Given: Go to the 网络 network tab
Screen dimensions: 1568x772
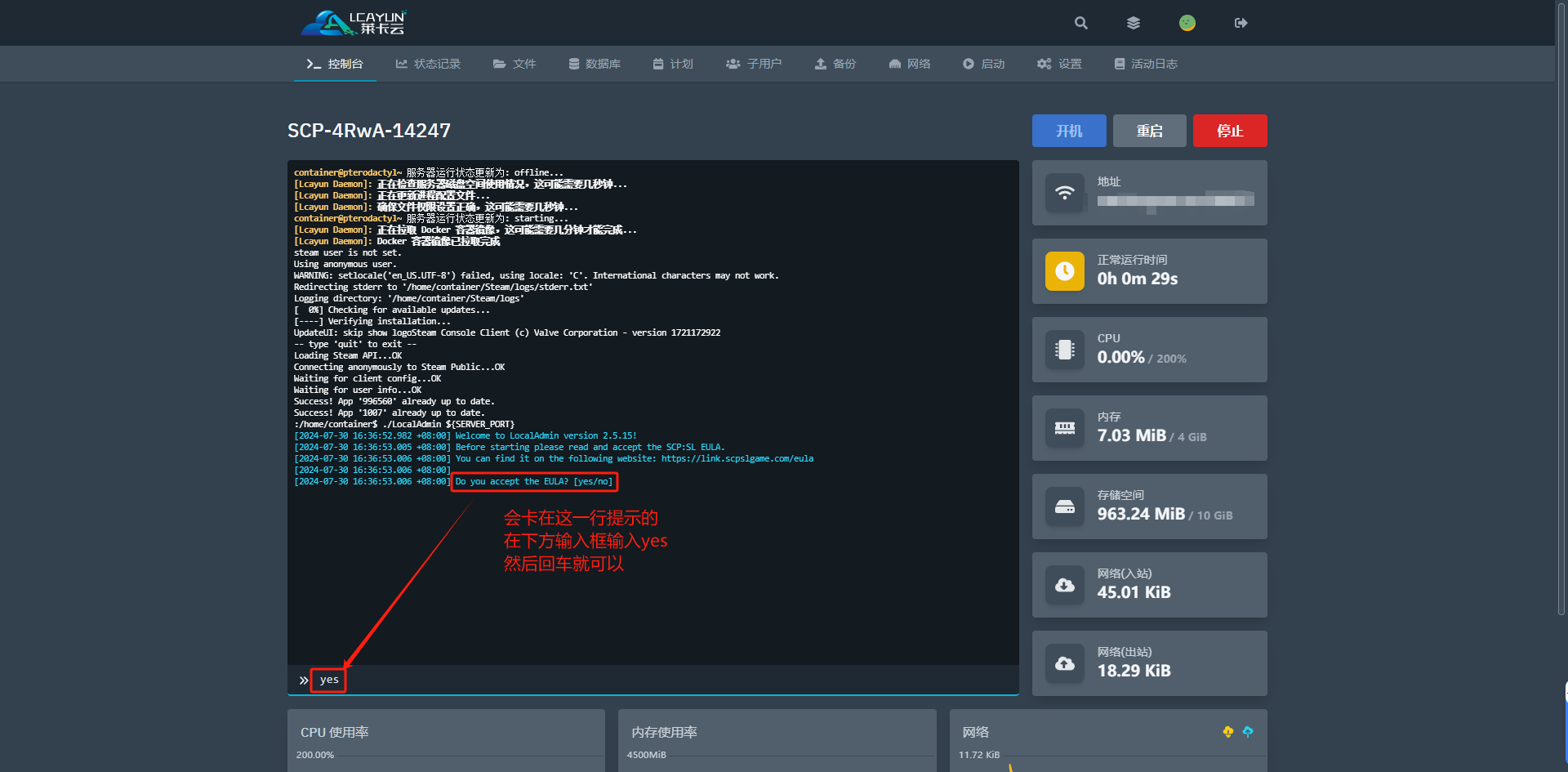Looking at the screenshot, I should tap(910, 64).
